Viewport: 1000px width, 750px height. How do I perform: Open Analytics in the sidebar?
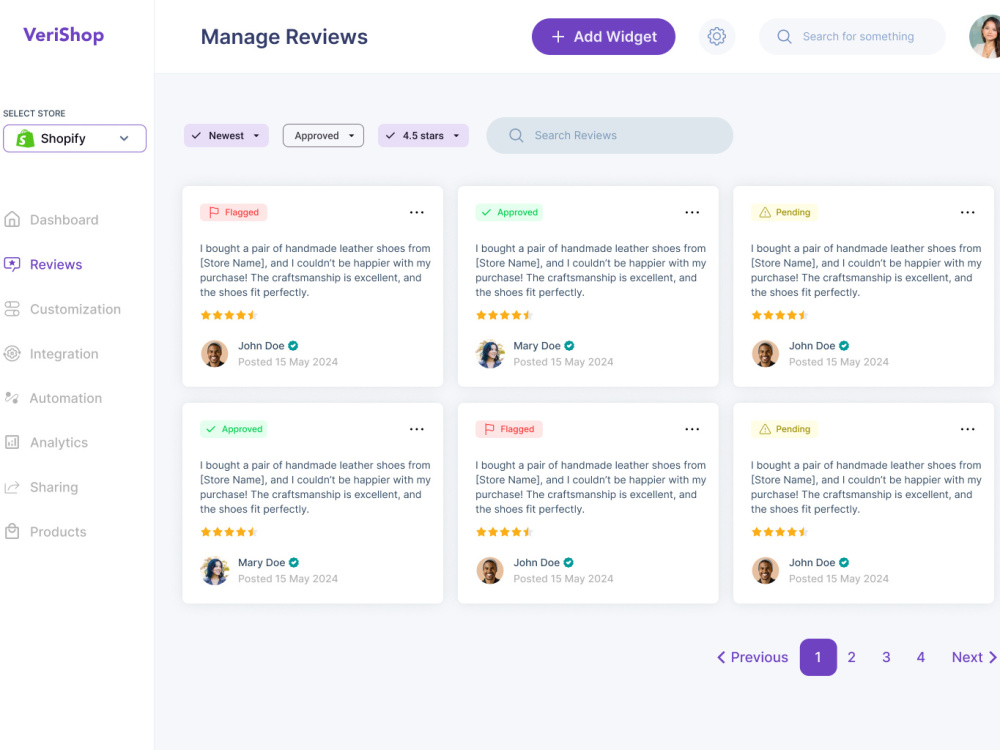(59, 443)
